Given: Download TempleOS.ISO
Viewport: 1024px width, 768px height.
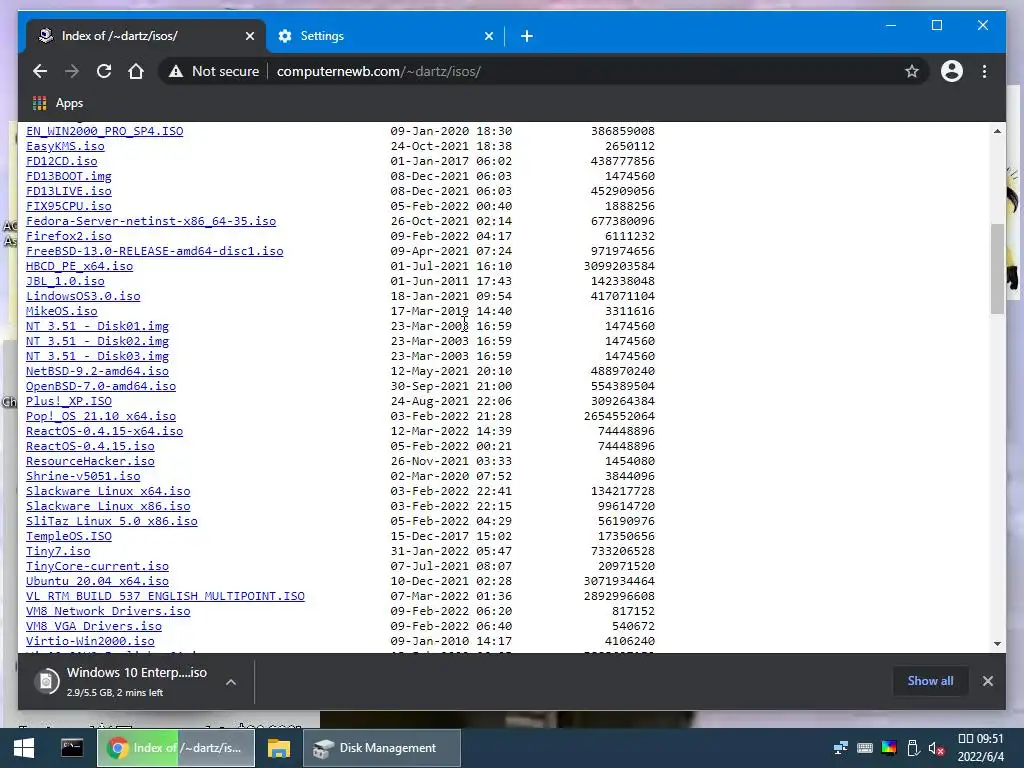Looking at the screenshot, I should [69, 537].
